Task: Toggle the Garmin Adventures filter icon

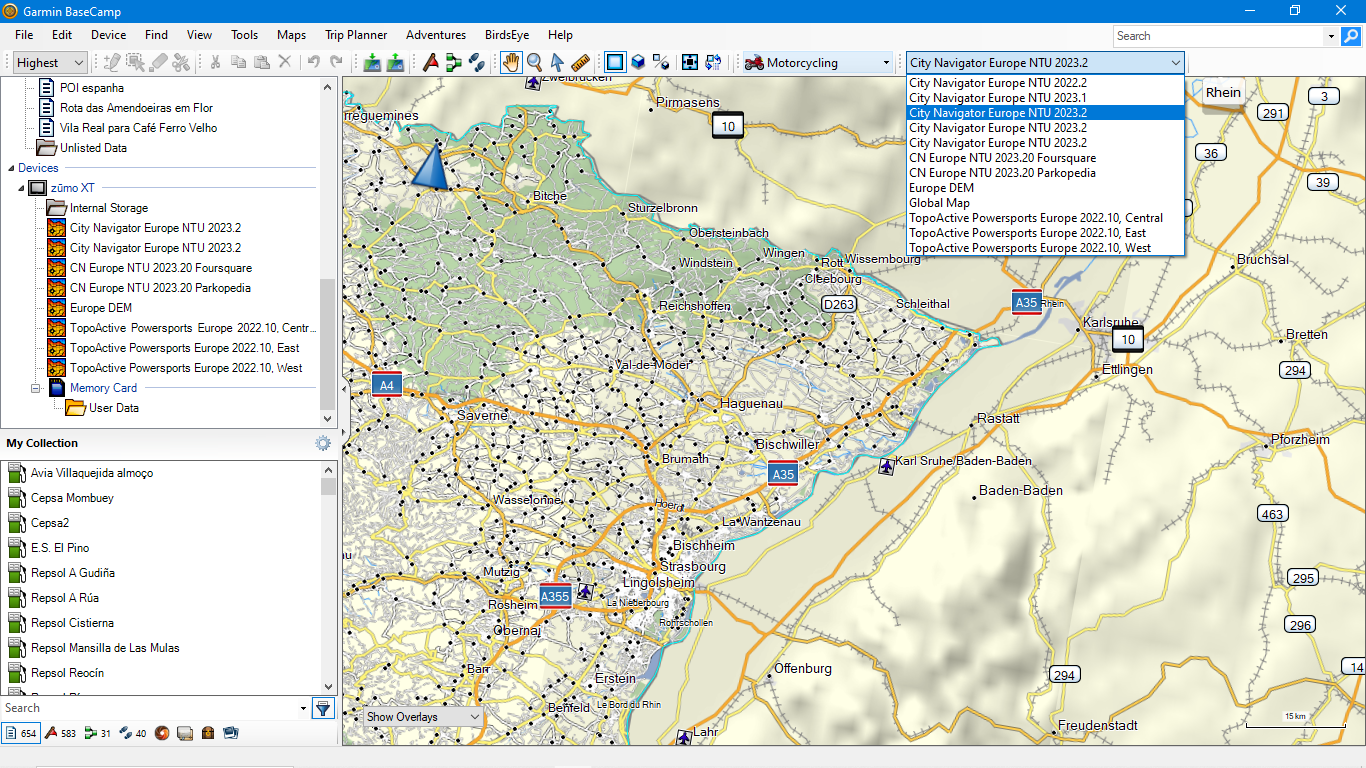Action: pyautogui.click(x=162, y=733)
